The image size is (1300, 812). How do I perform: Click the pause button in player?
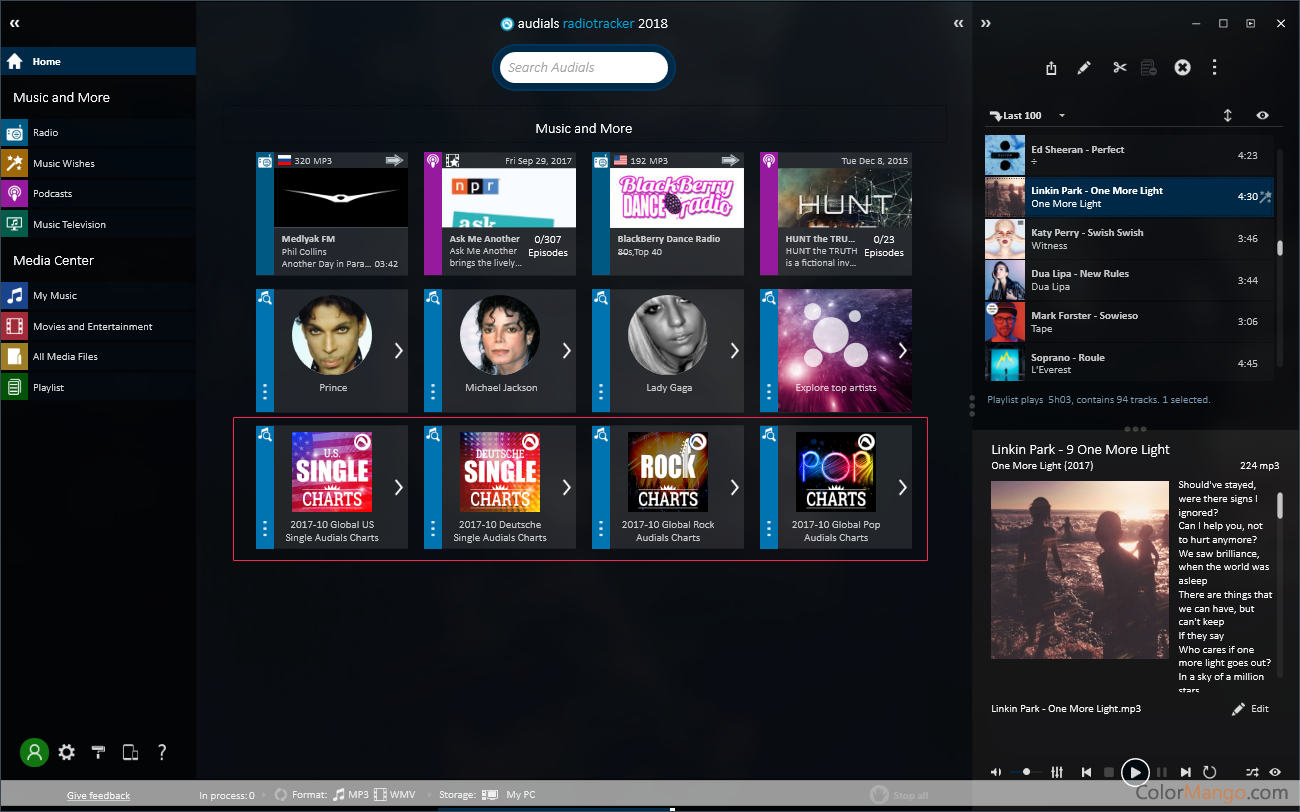pyautogui.click(x=1161, y=772)
